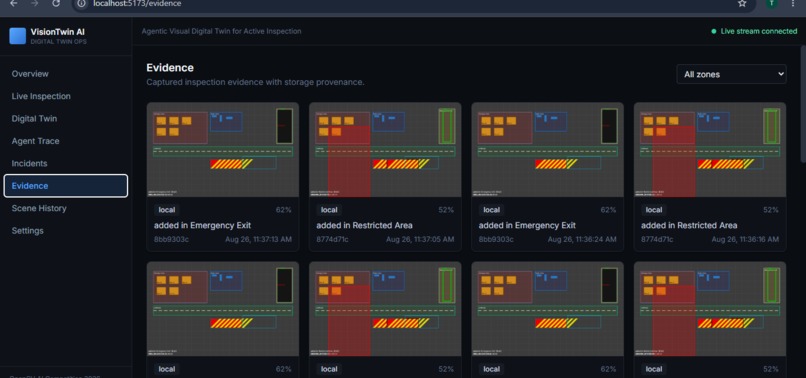Navigate to Agent Trace

click(66, 141)
